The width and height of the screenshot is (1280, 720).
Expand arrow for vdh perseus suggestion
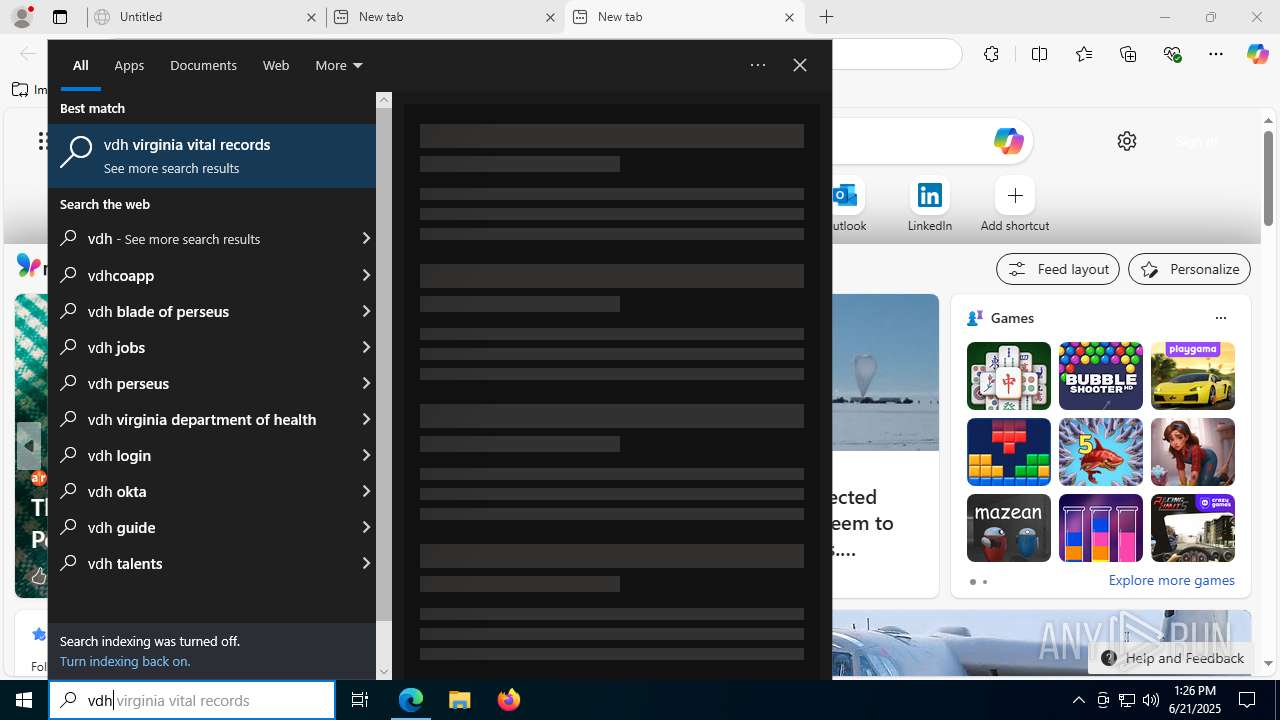coord(366,383)
